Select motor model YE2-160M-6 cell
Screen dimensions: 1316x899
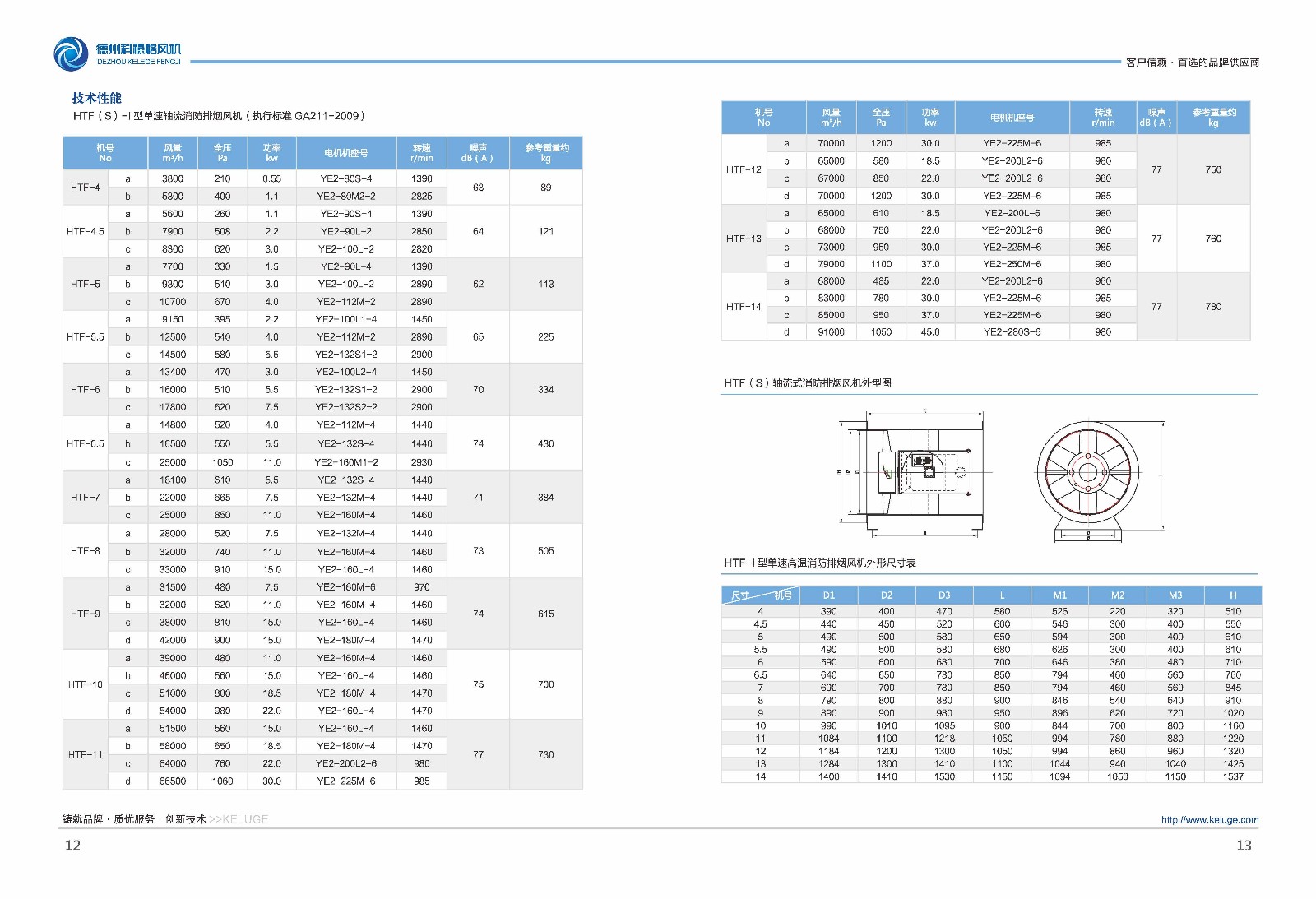(346, 587)
